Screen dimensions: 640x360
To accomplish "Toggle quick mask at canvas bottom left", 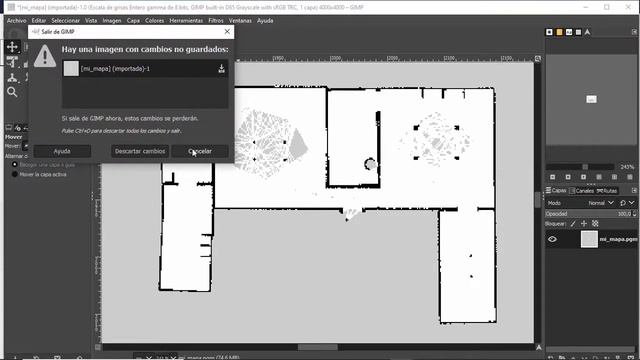I will click(x=98, y=347).
